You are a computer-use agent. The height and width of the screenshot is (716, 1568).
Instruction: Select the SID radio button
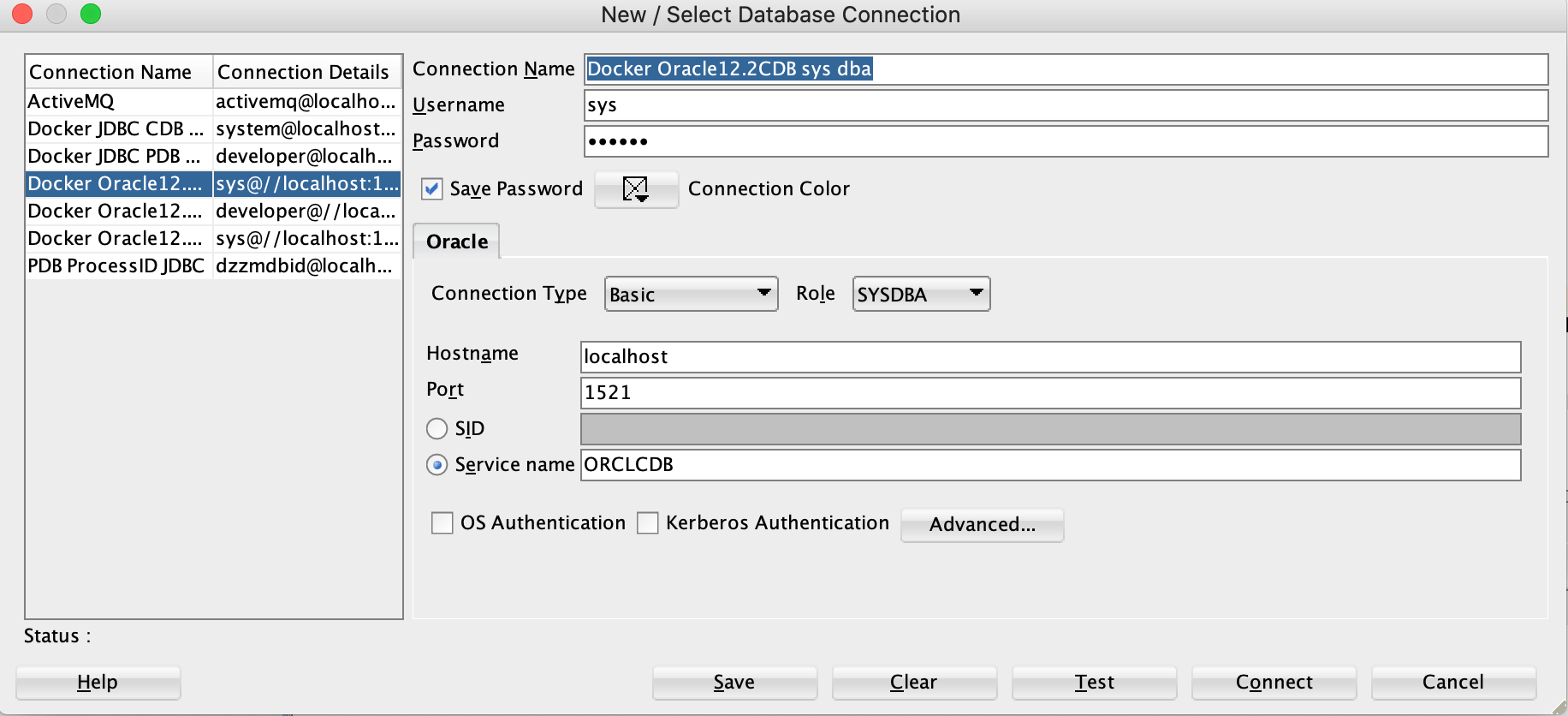coord(437,428)
